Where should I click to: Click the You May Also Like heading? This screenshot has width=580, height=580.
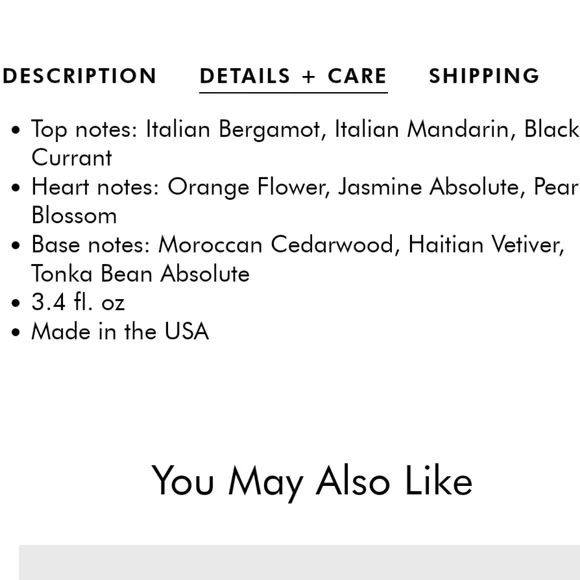[x=312, y=482]
